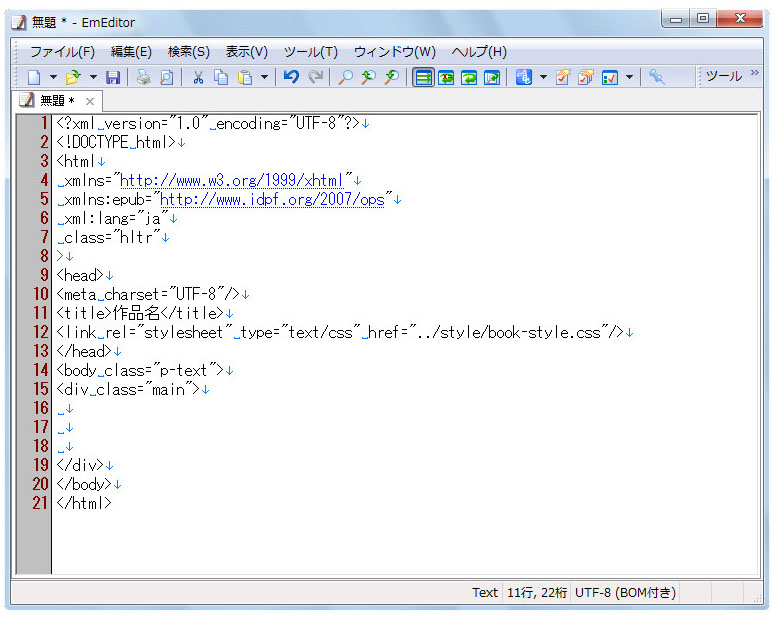Click the Open file folder icon

pos(73,77)
